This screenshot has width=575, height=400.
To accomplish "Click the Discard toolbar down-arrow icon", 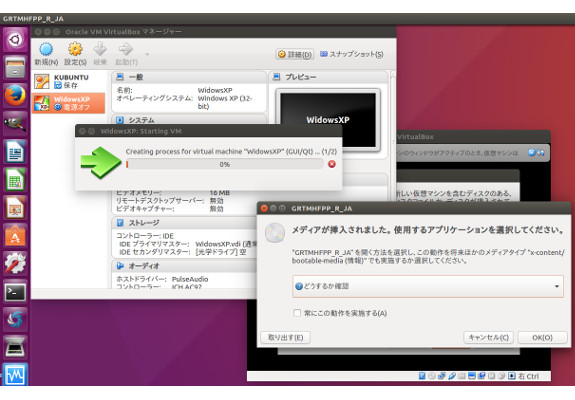I will click(100, 54).
